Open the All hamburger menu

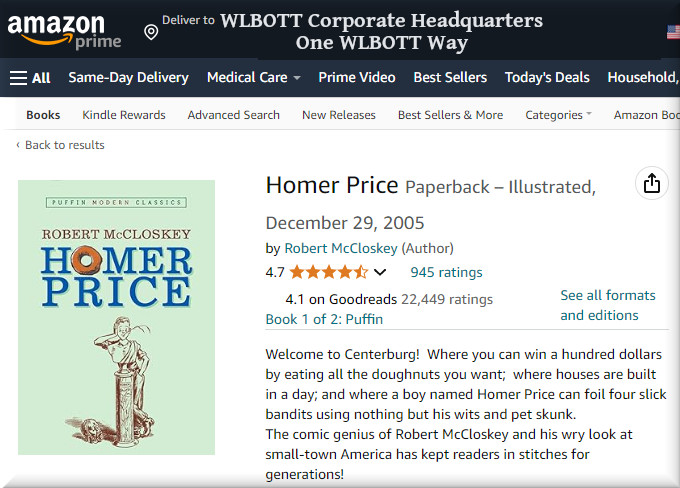click(x=30, y=77)
